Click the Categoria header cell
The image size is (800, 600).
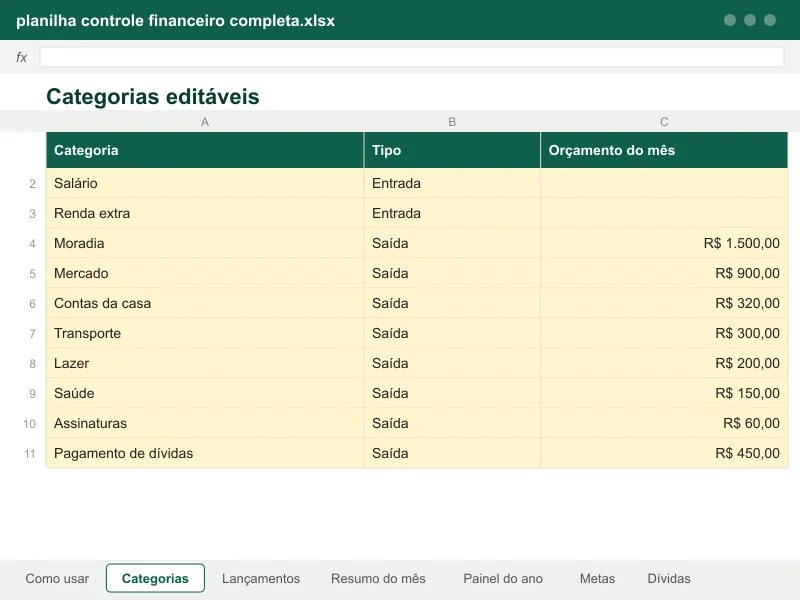tap(205, 150)
